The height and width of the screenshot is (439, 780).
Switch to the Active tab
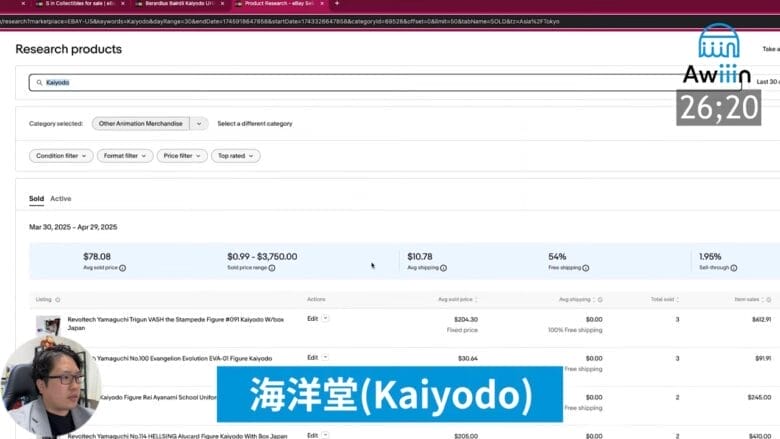pyautogui.click(x=61, y=199)
